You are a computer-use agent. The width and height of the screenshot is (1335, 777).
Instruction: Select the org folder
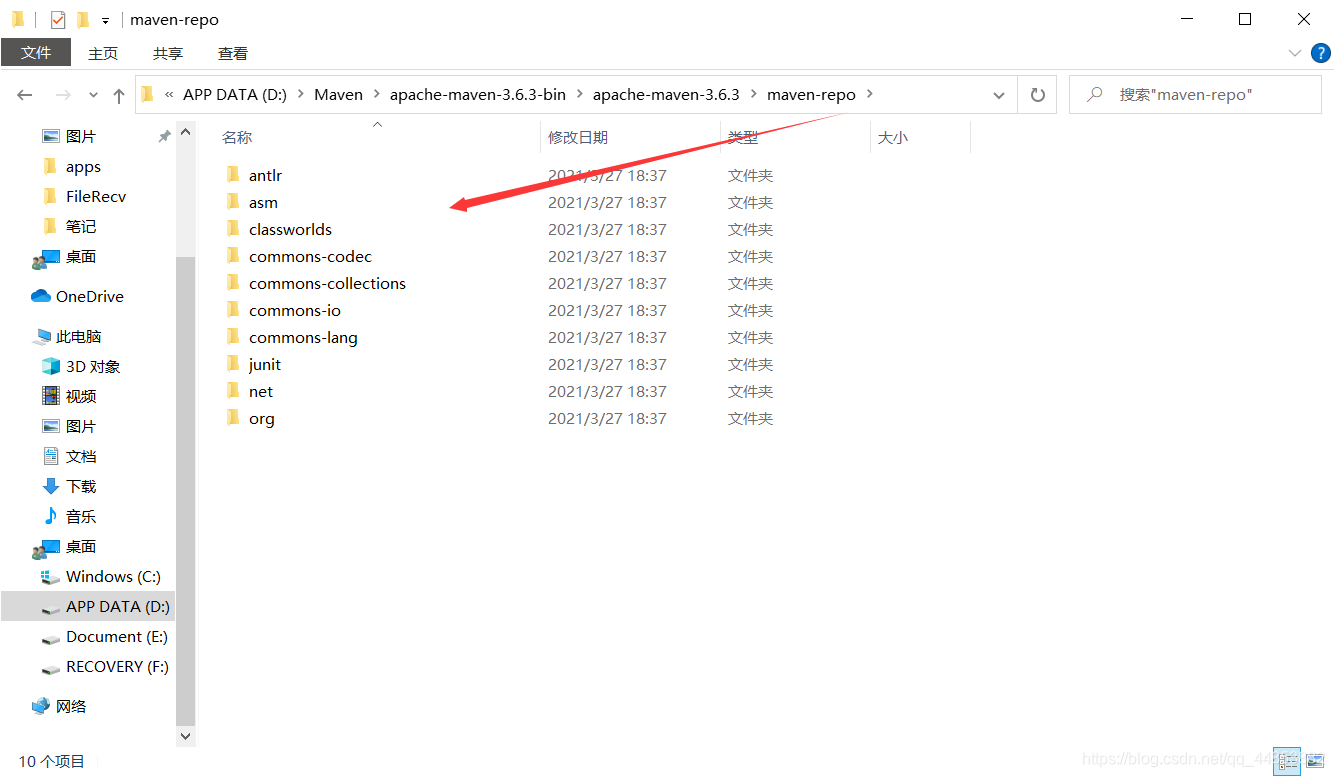click(x=261, y=418)
